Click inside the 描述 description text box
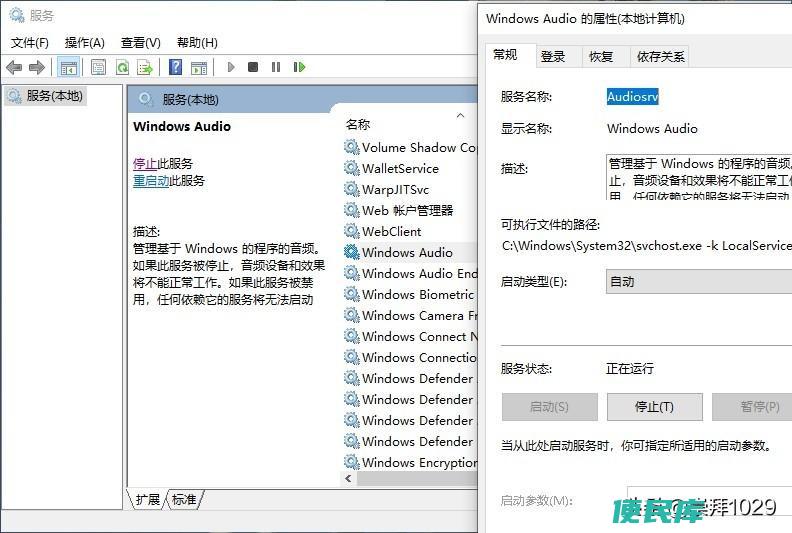 (x=699, y=177)
